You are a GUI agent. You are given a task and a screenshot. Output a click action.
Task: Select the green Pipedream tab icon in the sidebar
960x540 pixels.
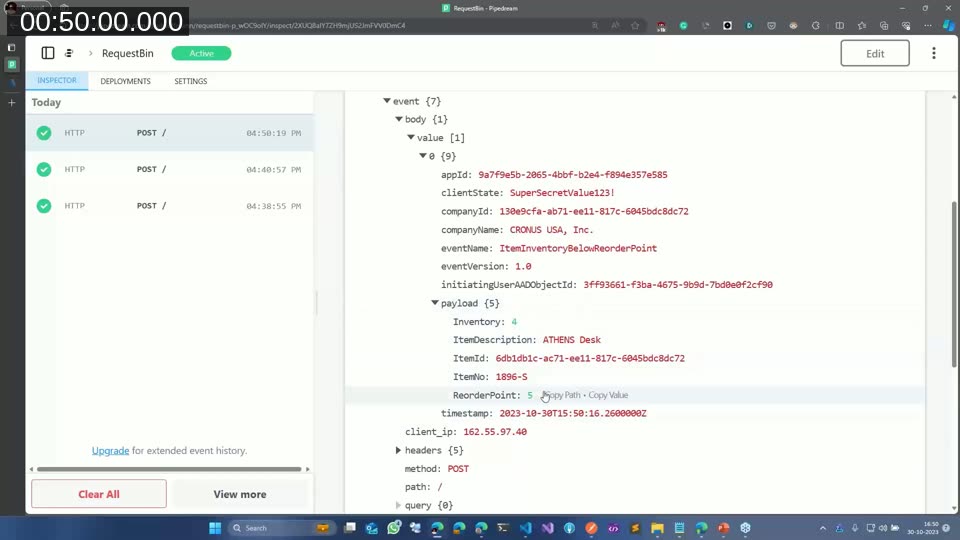pos(12,64)
